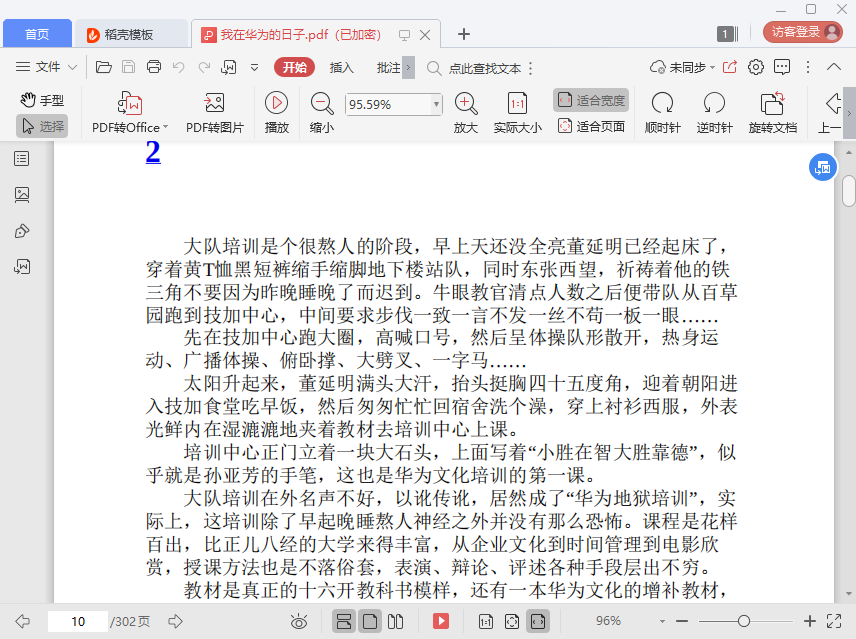
Task: Click PDF转图片 conversion tool
Action: click(215, 112)
